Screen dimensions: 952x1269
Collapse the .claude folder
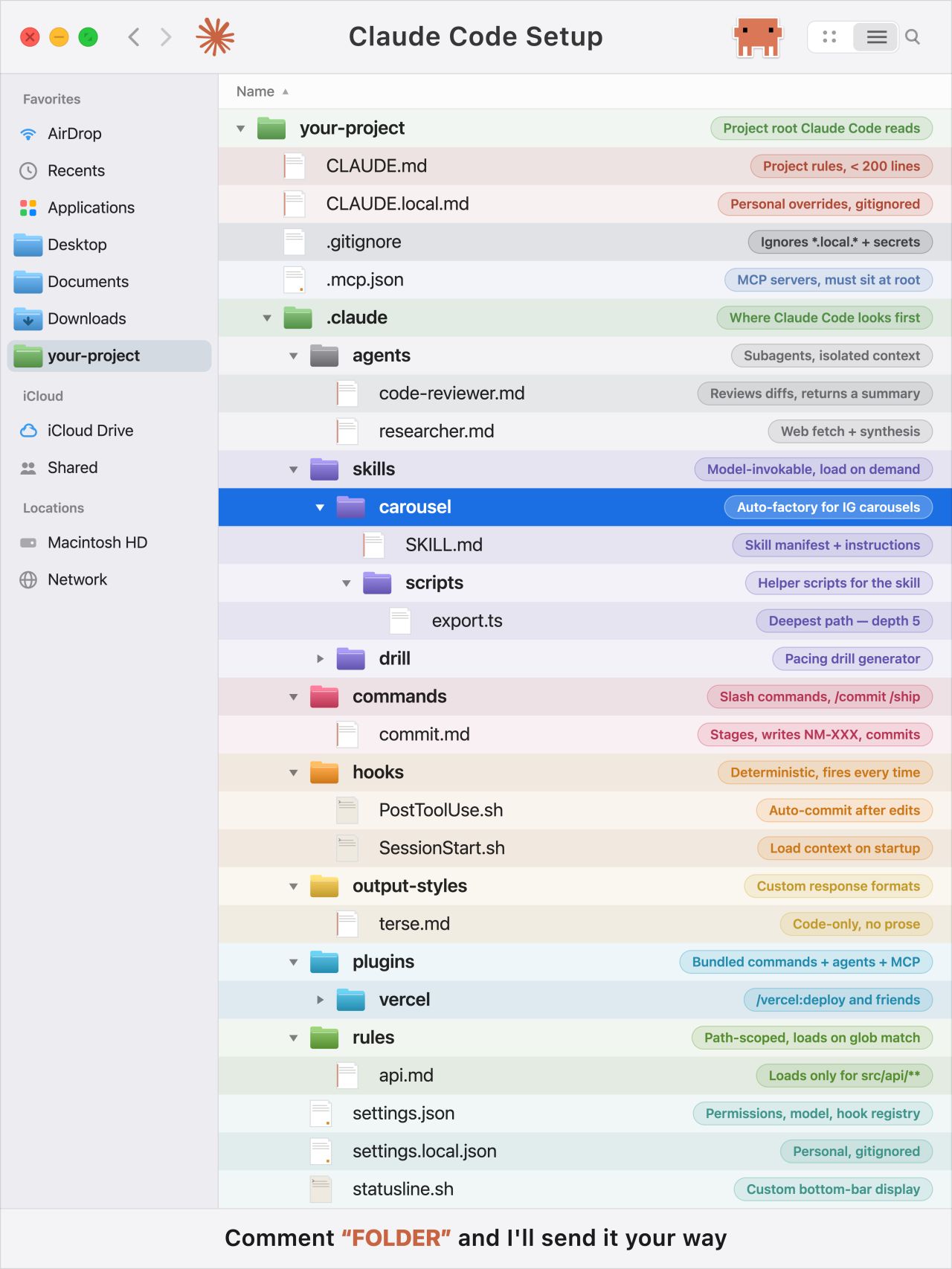(267, 318)
